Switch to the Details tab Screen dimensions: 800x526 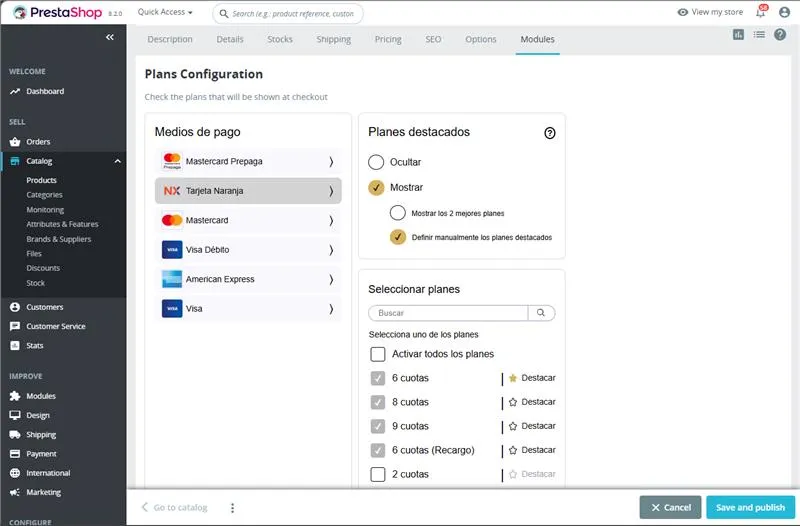click(230, 39)
